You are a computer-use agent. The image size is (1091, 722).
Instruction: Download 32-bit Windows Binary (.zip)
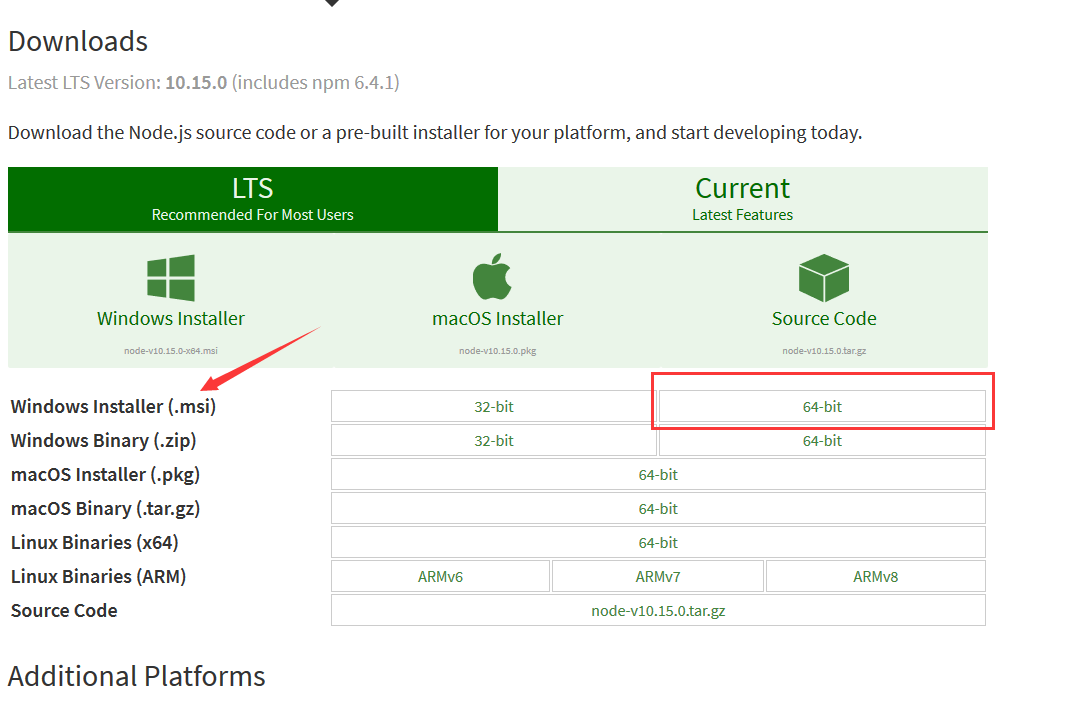click(493, 440)
